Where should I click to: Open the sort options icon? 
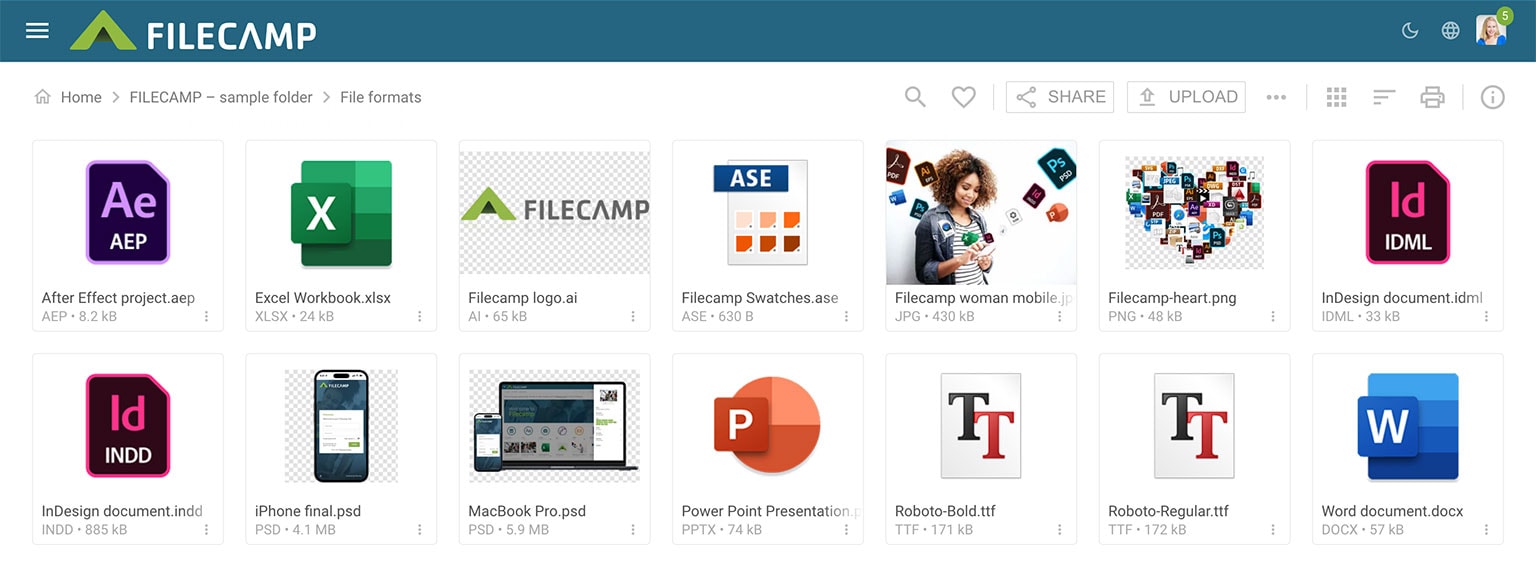click(x=1384, y=97)
